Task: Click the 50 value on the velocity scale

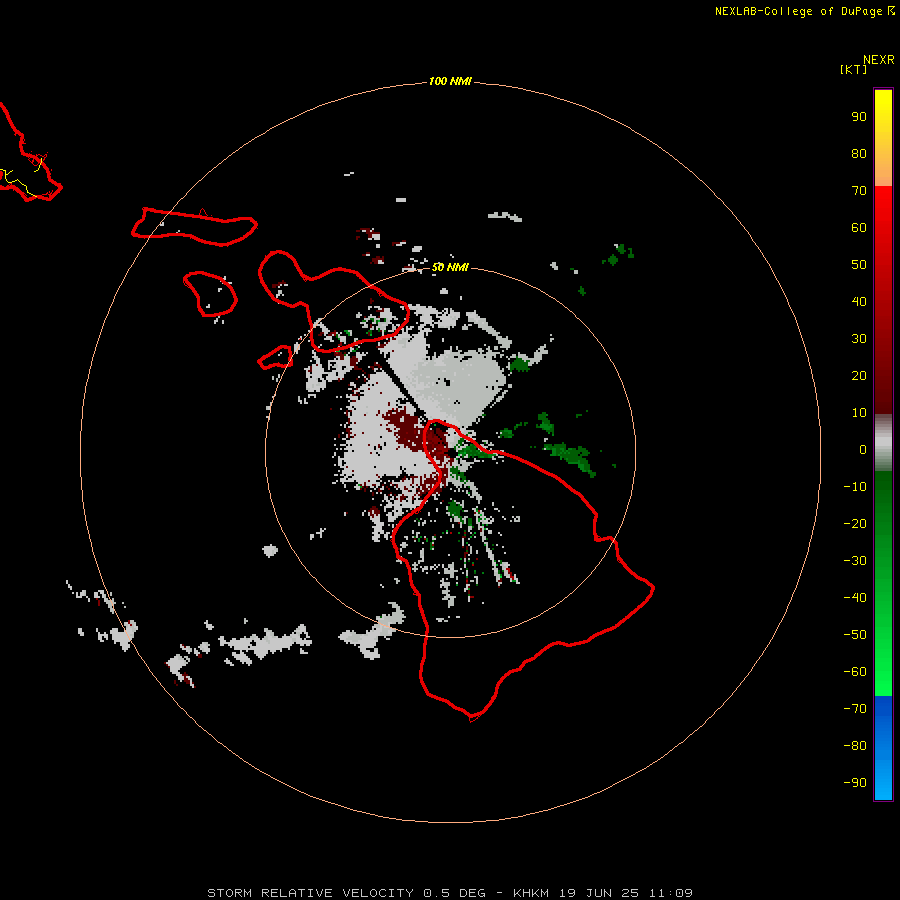Action: pyautogui.click(x=859, y=265)
